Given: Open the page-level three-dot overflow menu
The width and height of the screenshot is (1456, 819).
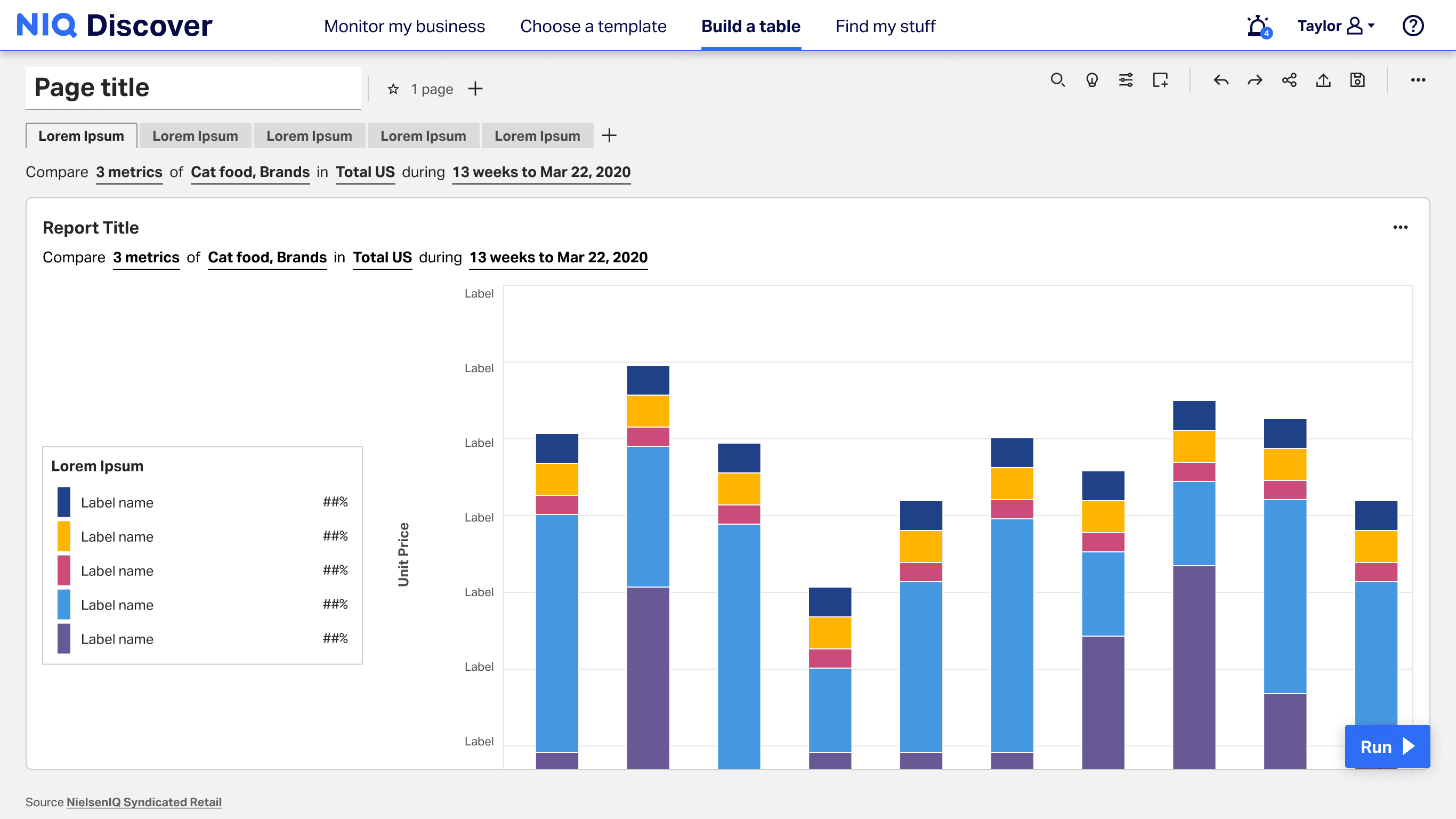Looking at the screenshot, I should (1418, 80).
